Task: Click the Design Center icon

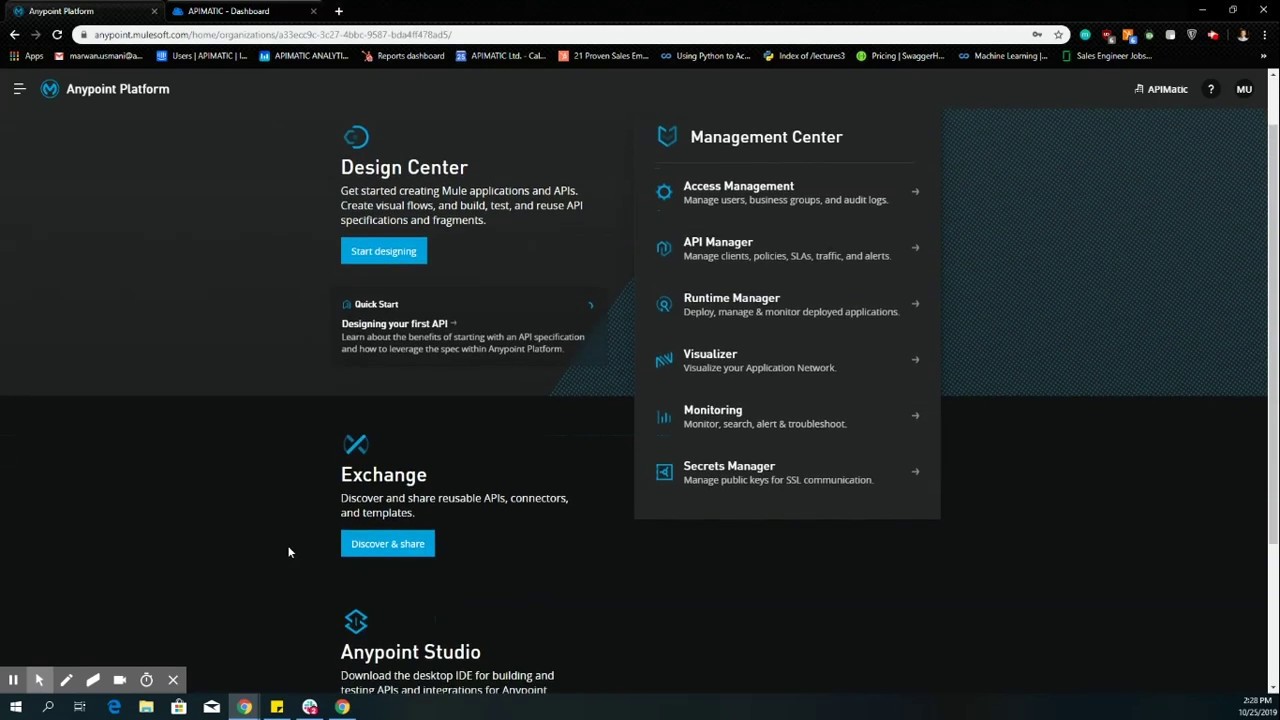Action: click(356, 137)
